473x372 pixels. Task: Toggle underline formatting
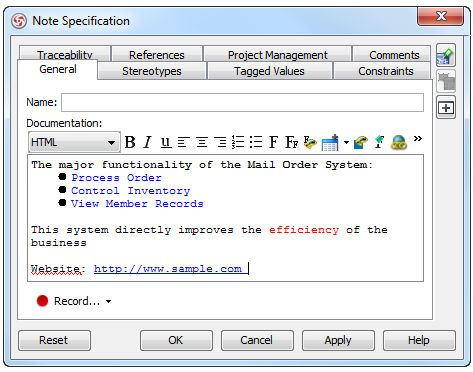[166, 142]
